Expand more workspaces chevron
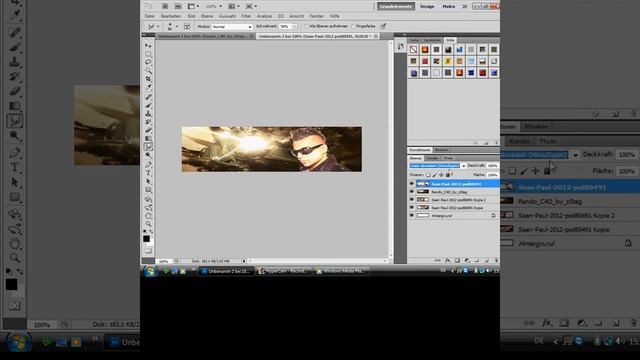 [464, 6]
